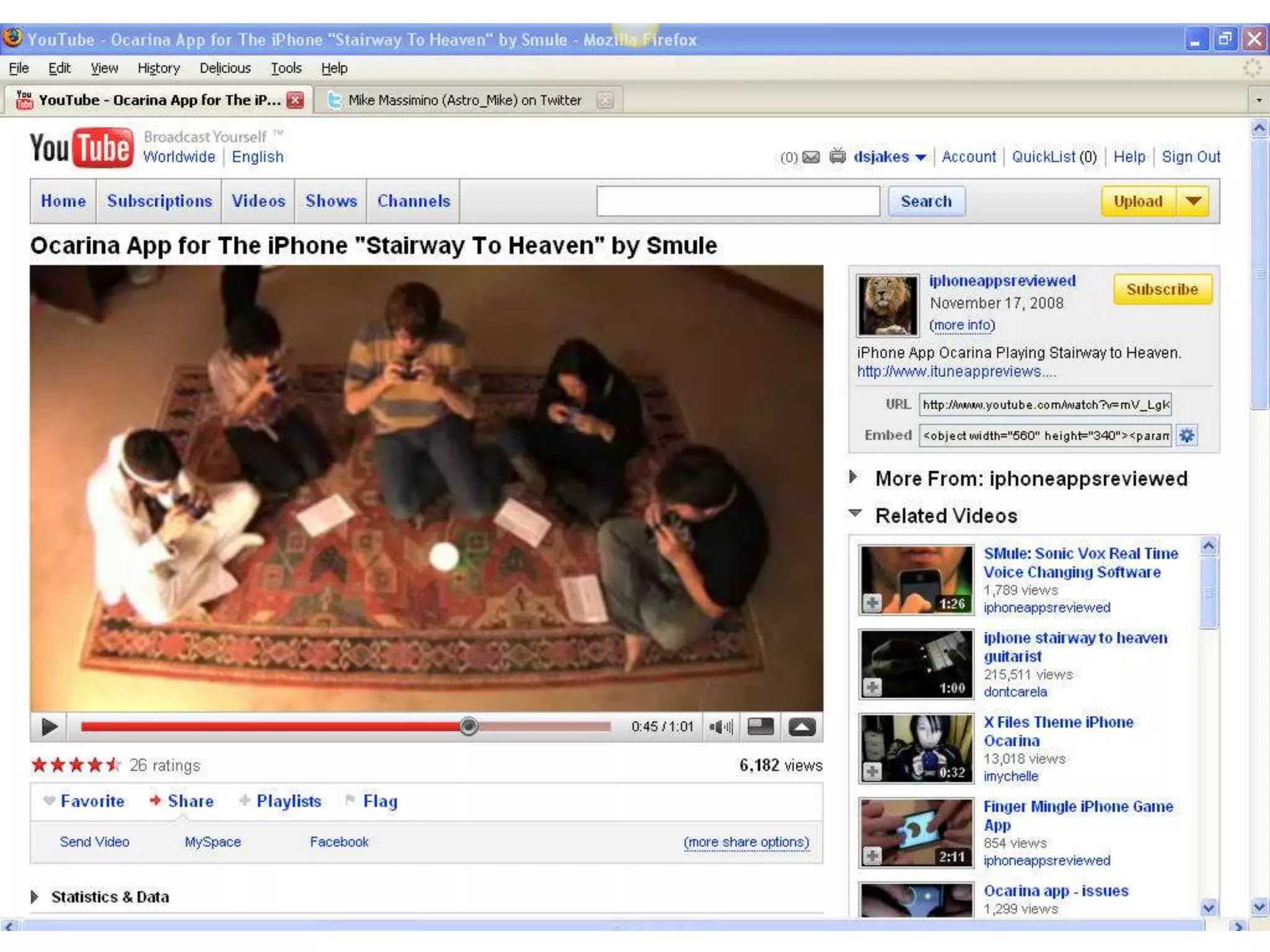
Task: Mark video as Favorite
Action: click(x=92, y=801)
